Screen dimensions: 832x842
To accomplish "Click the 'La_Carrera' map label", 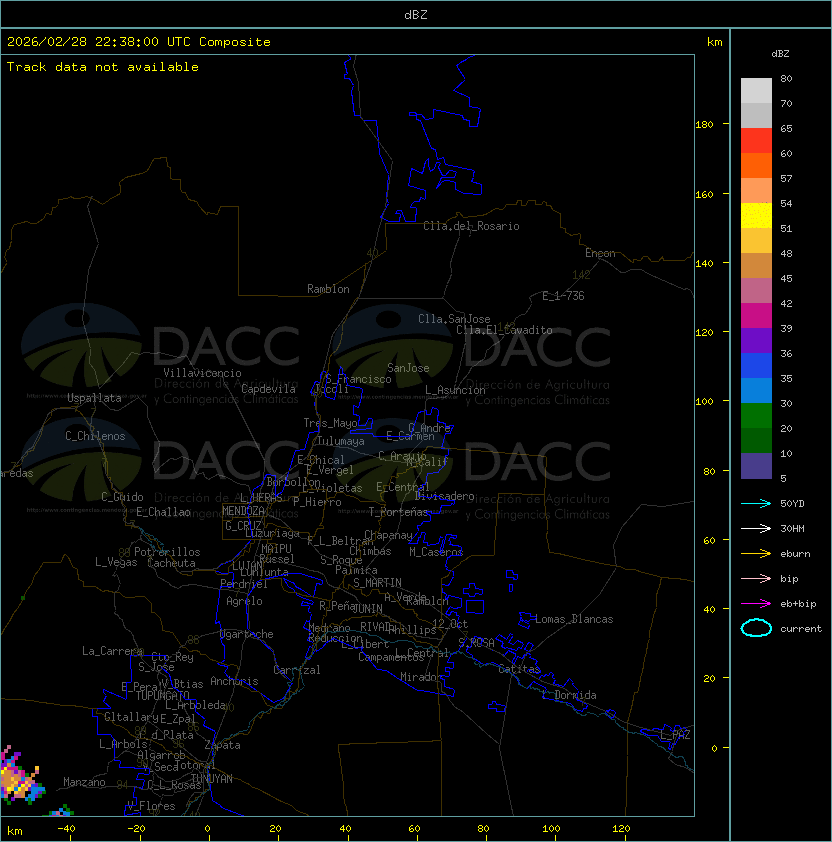I will [112, 651].
